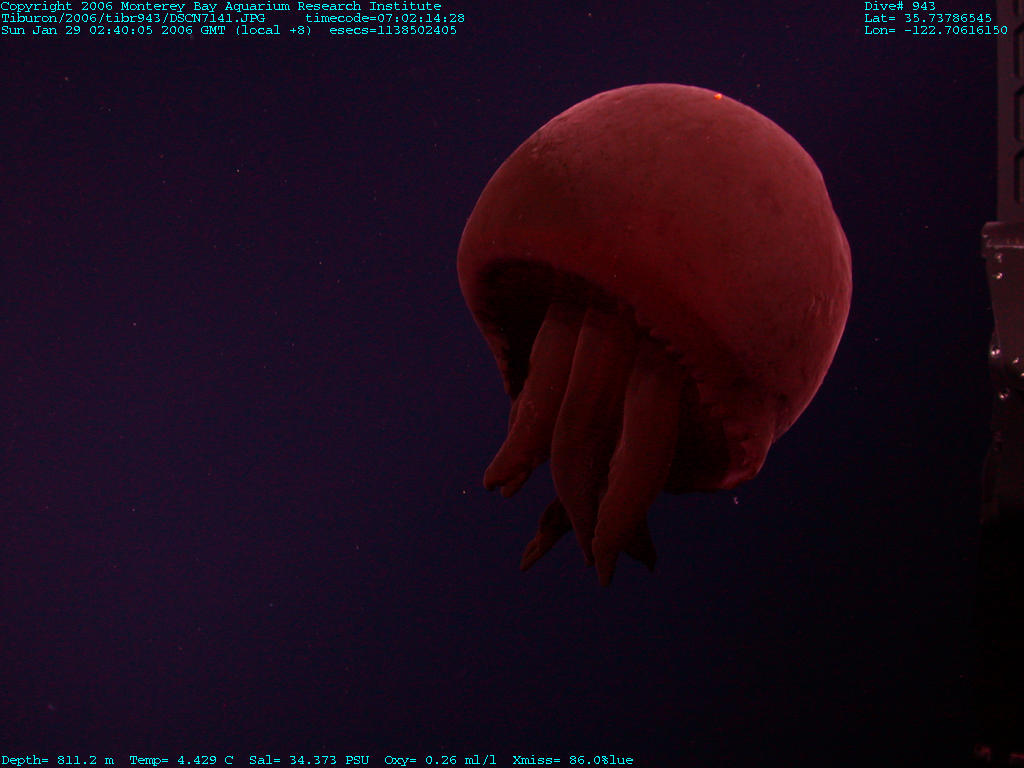Viewport: 1024px width, 768px height.
Task: Click the Temp= 4.429 C readout
Action: click(181, 760)
